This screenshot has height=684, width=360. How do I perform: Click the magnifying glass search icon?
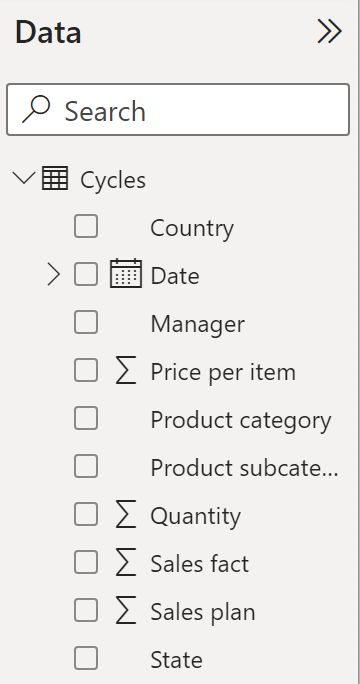point(36,109)
